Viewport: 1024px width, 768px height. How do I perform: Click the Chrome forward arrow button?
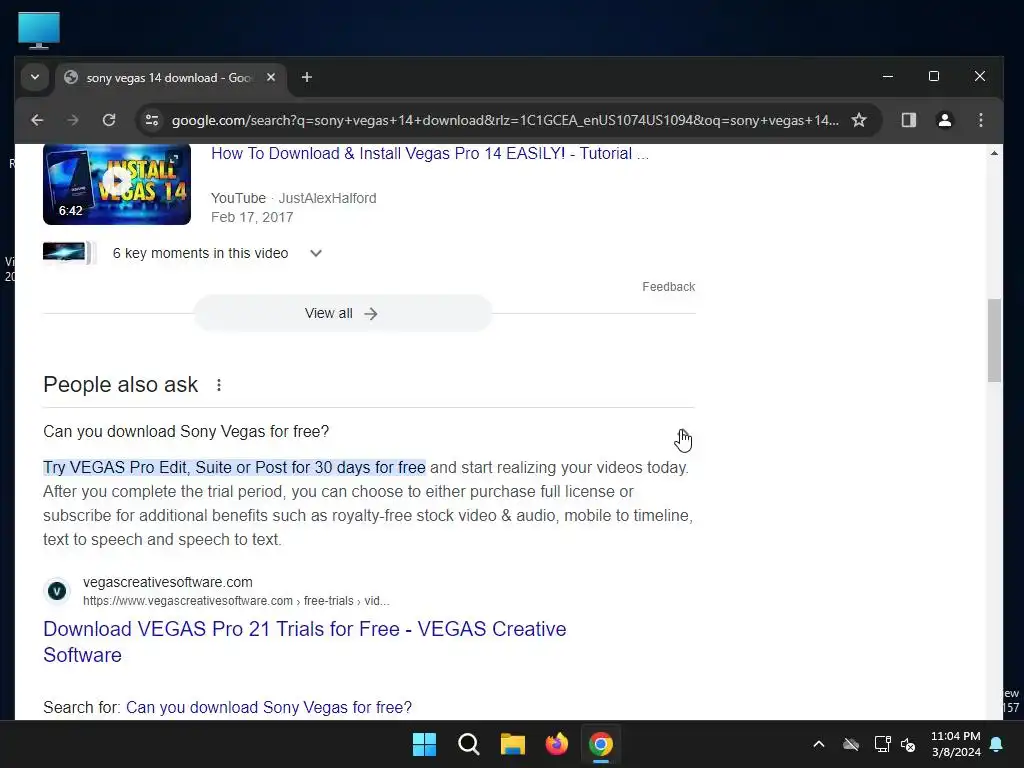pos(72,120)
